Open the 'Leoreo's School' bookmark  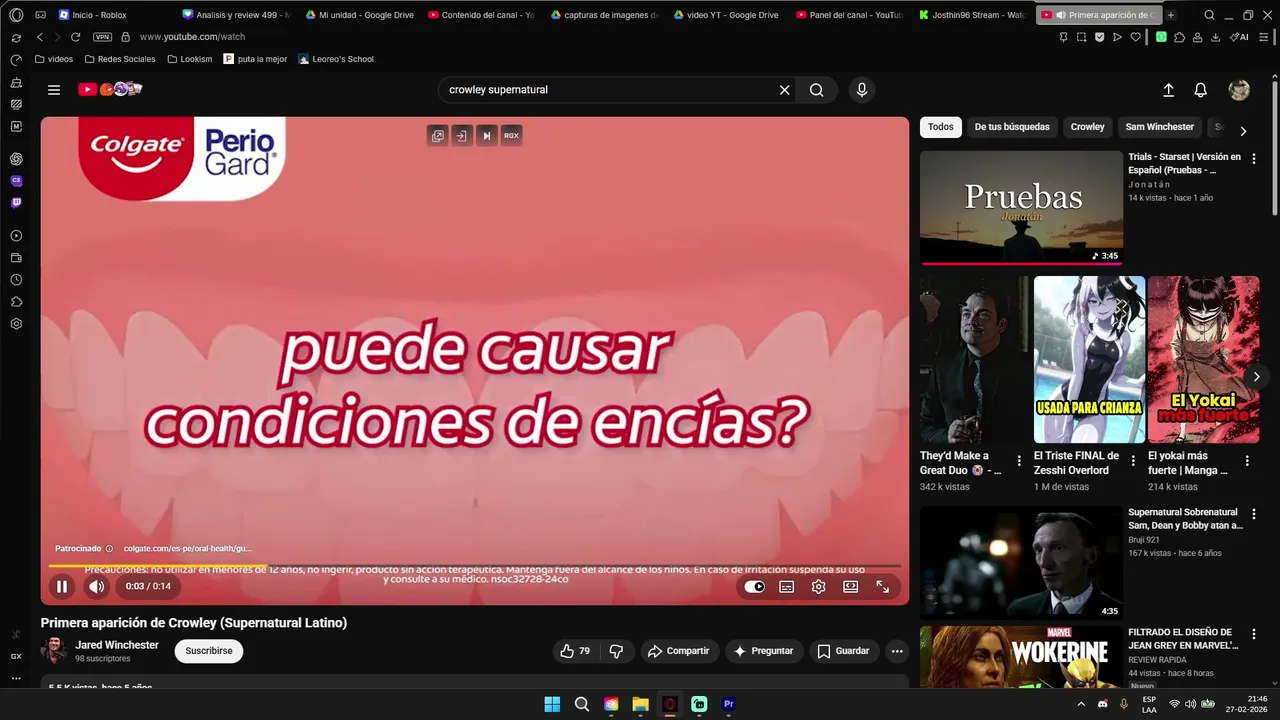point(336,59)
